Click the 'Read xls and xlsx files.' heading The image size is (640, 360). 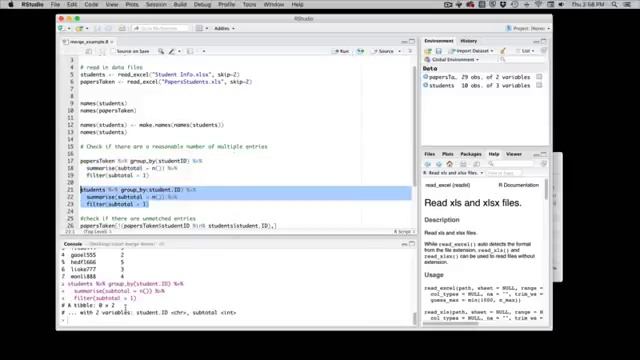point(473,203)
